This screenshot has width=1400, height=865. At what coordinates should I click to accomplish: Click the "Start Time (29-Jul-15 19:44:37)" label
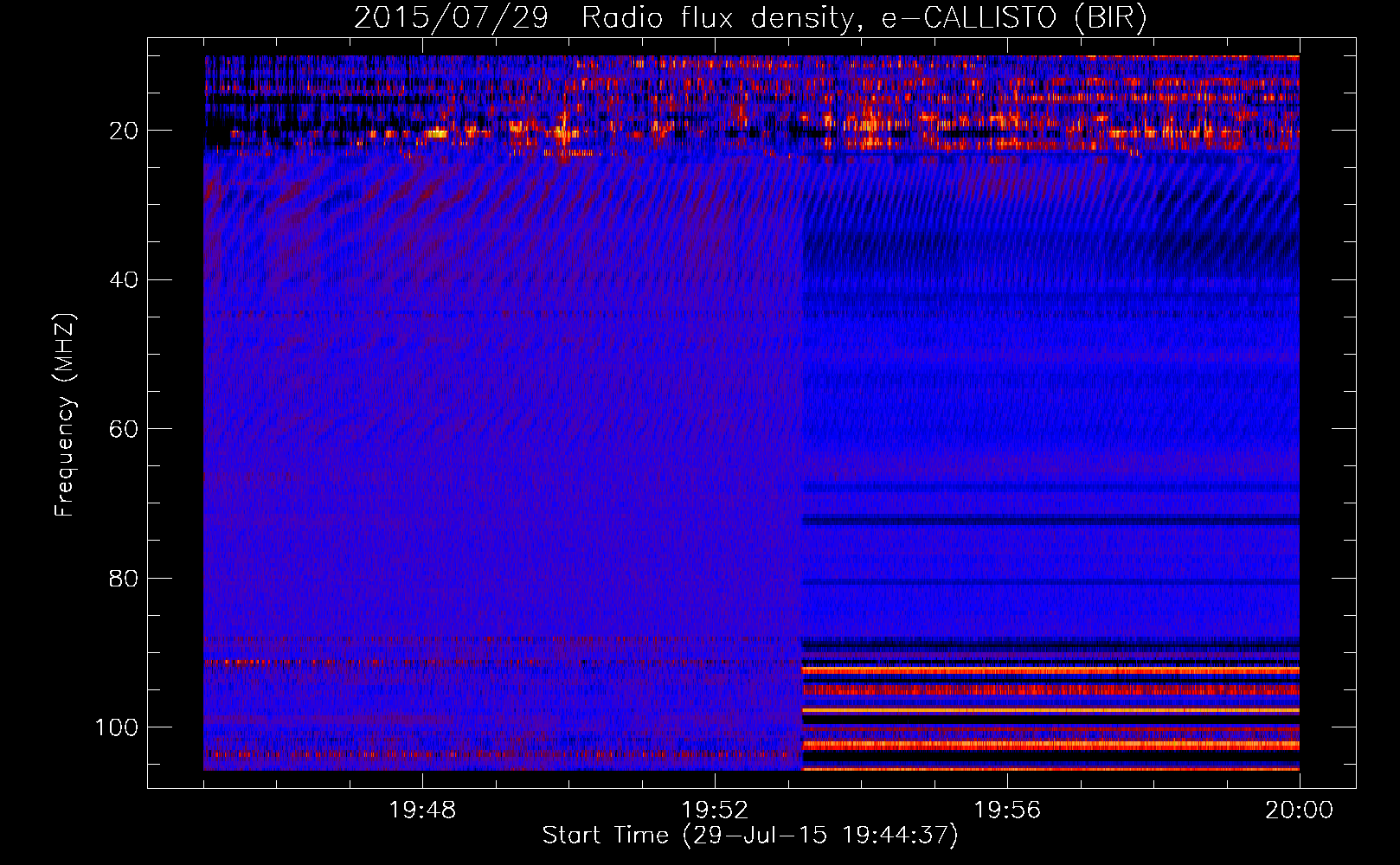tap(750, 836)
